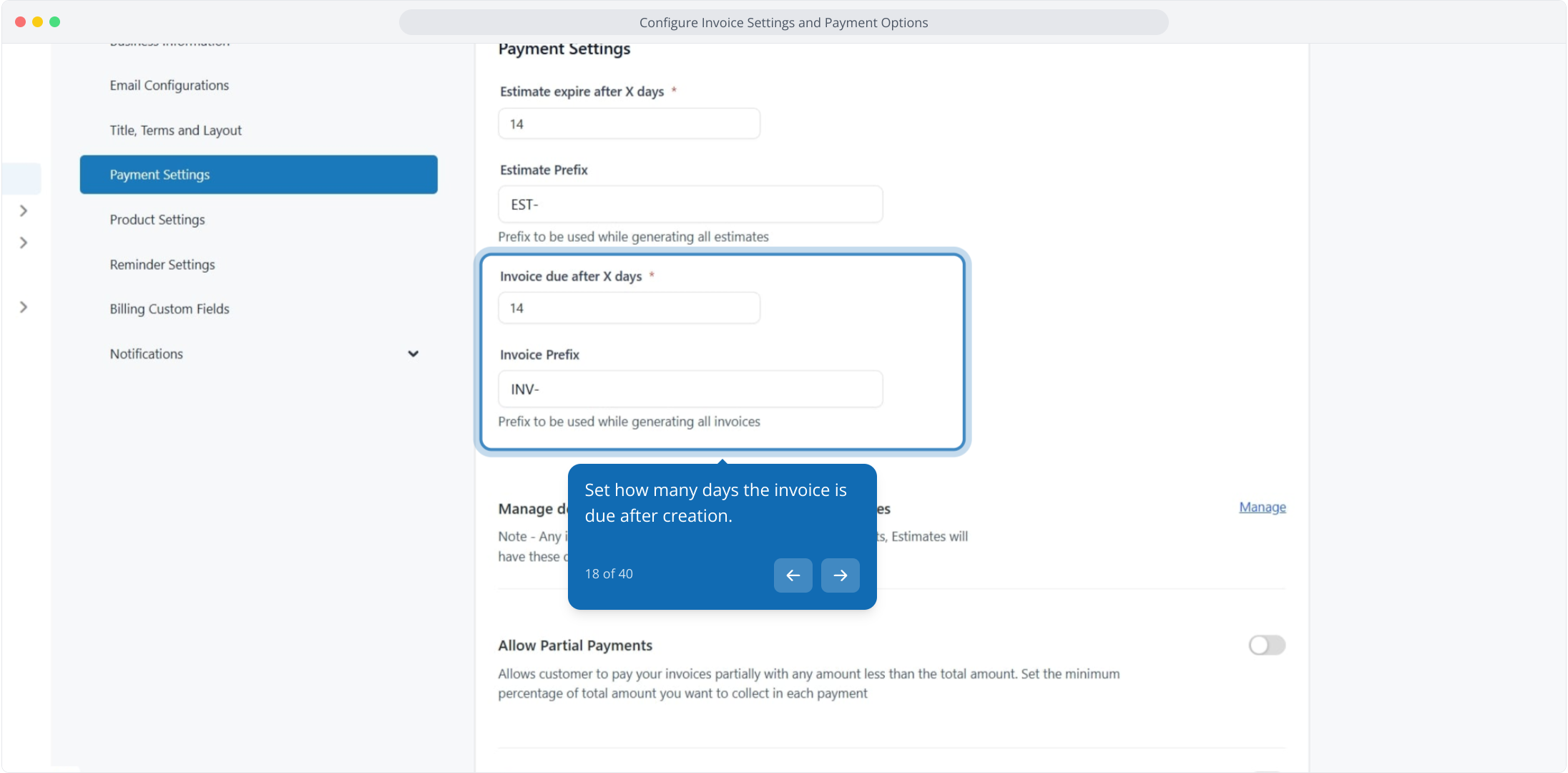Open Title, Terms and Layout settings
The image size is (1568, 773).
175,130
